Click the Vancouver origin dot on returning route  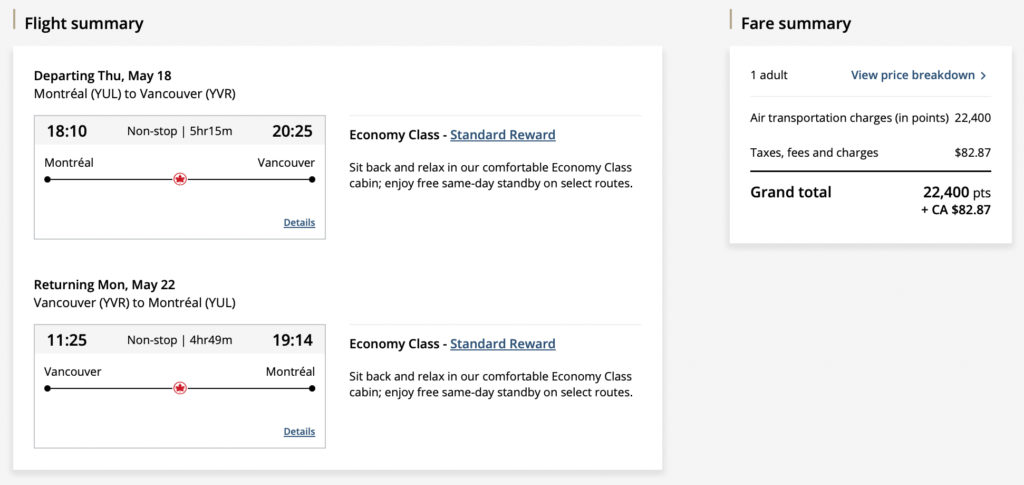pyautogui.click(x=47, y=388)
